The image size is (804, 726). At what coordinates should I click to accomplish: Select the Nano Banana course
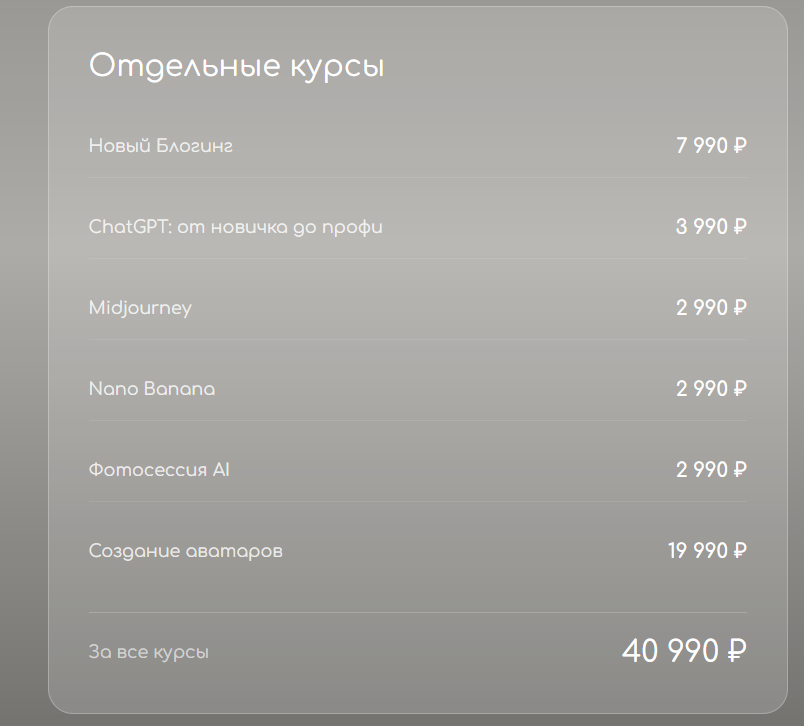click(151, 389)
